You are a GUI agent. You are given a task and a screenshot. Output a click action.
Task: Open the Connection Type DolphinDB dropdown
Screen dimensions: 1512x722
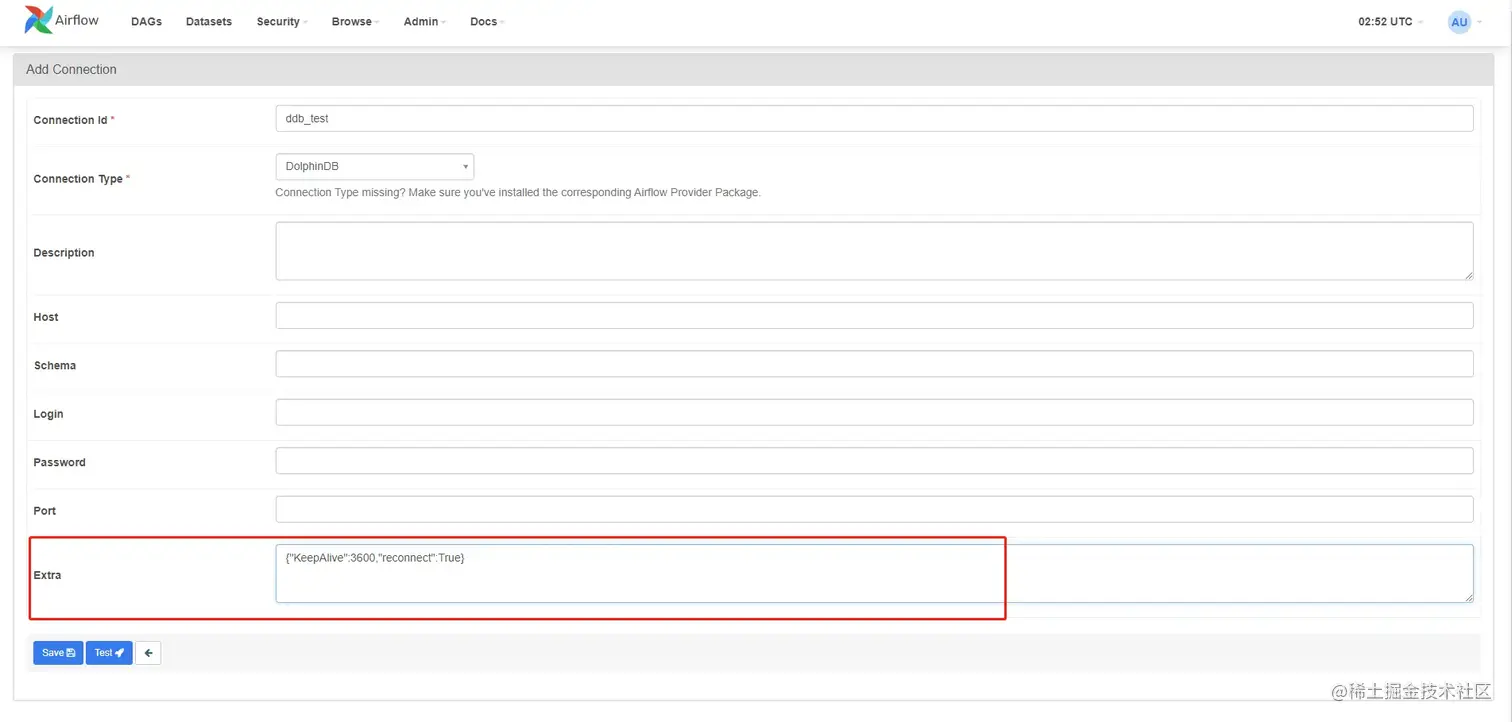click(374, 166)
